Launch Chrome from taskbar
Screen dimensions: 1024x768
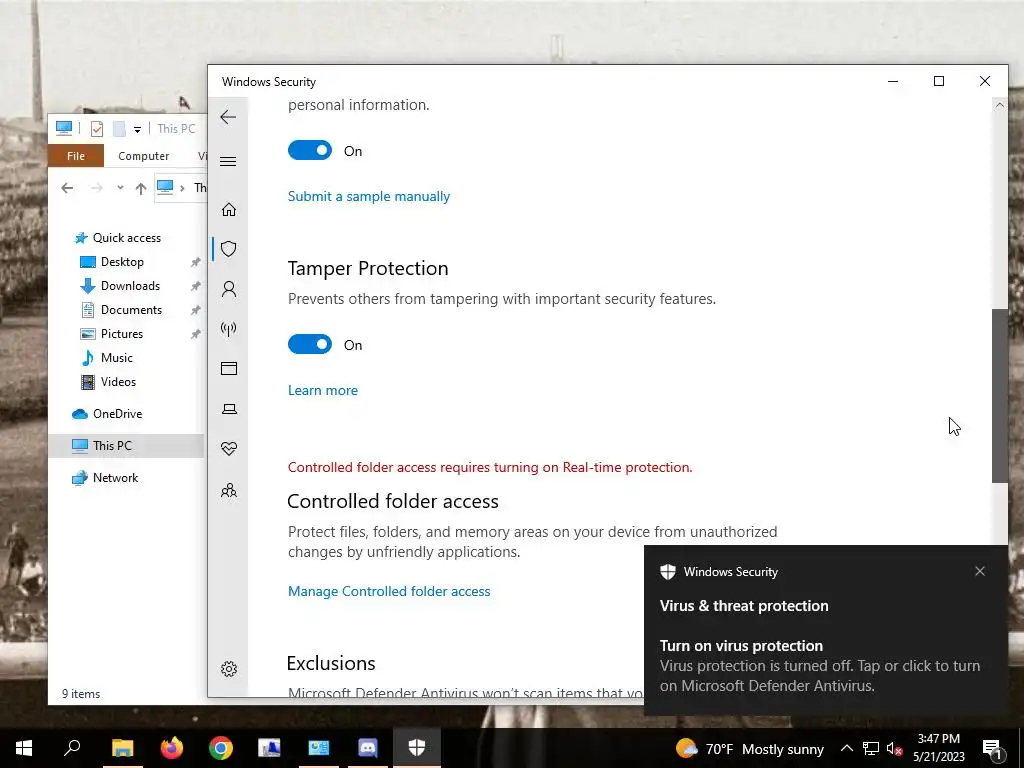tap(221, 748)
